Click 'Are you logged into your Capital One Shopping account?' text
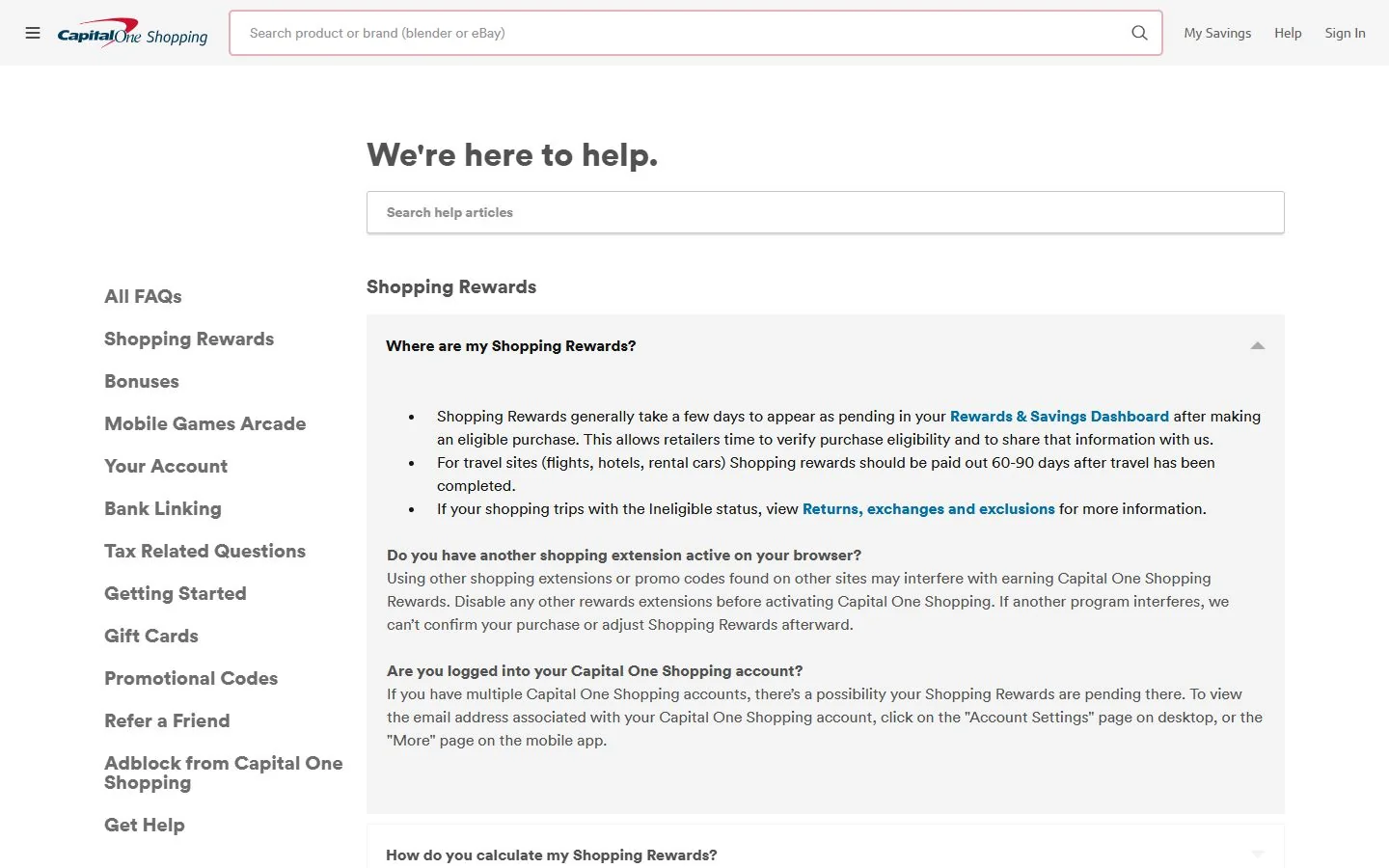Image resolution: width=1389 pixels, height=868 pixels. 594,670
